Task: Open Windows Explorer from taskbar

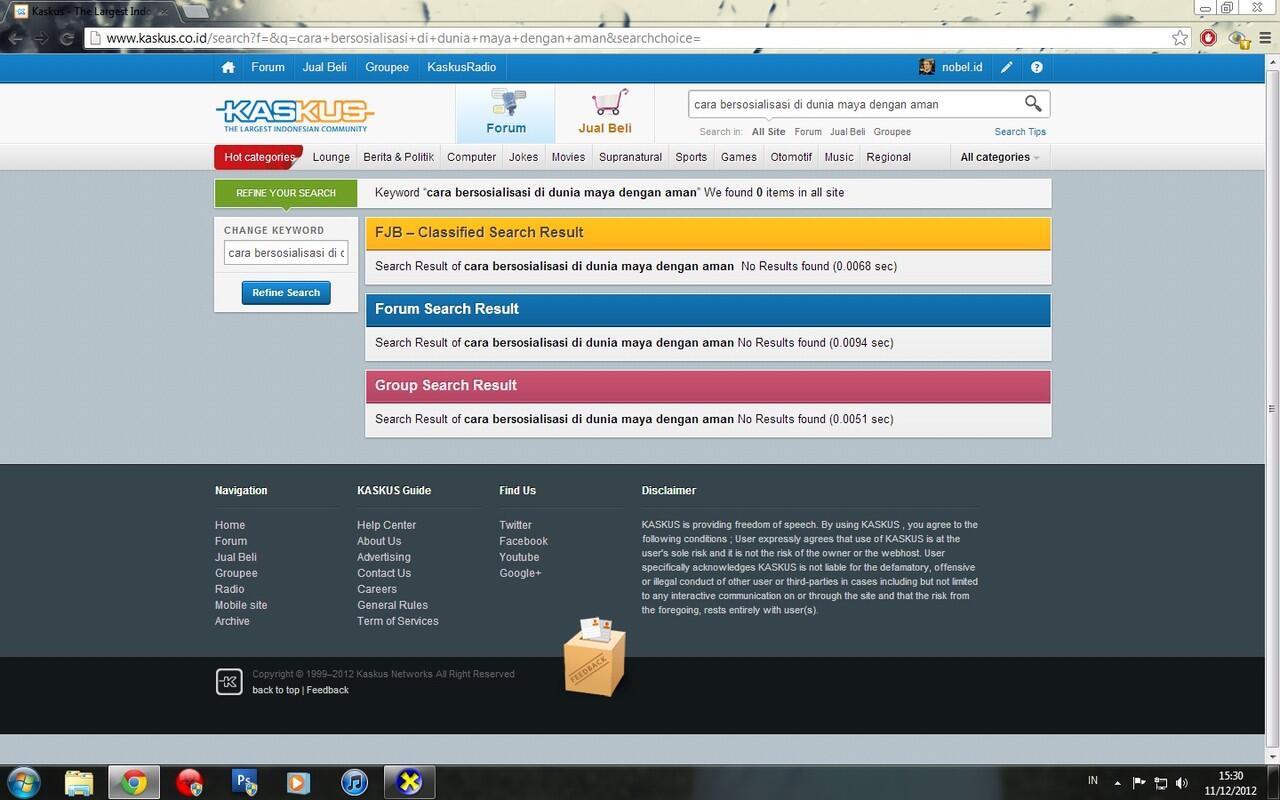Action: (79, 782)
